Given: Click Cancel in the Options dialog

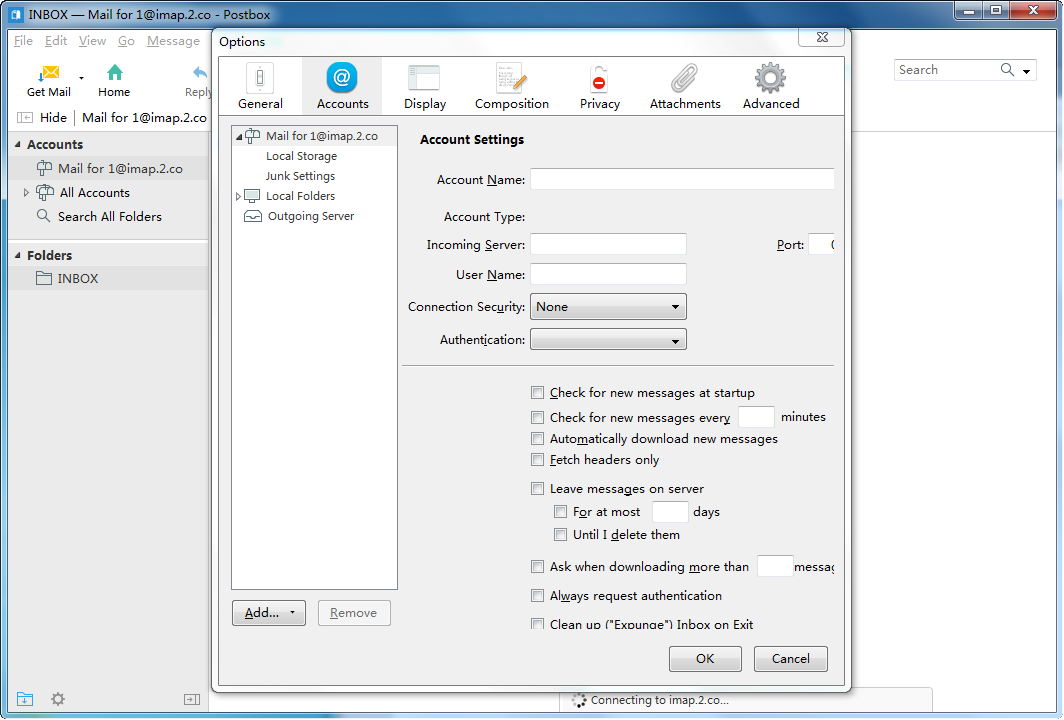Looking at the screenshot, I should (x=791, y=658).
